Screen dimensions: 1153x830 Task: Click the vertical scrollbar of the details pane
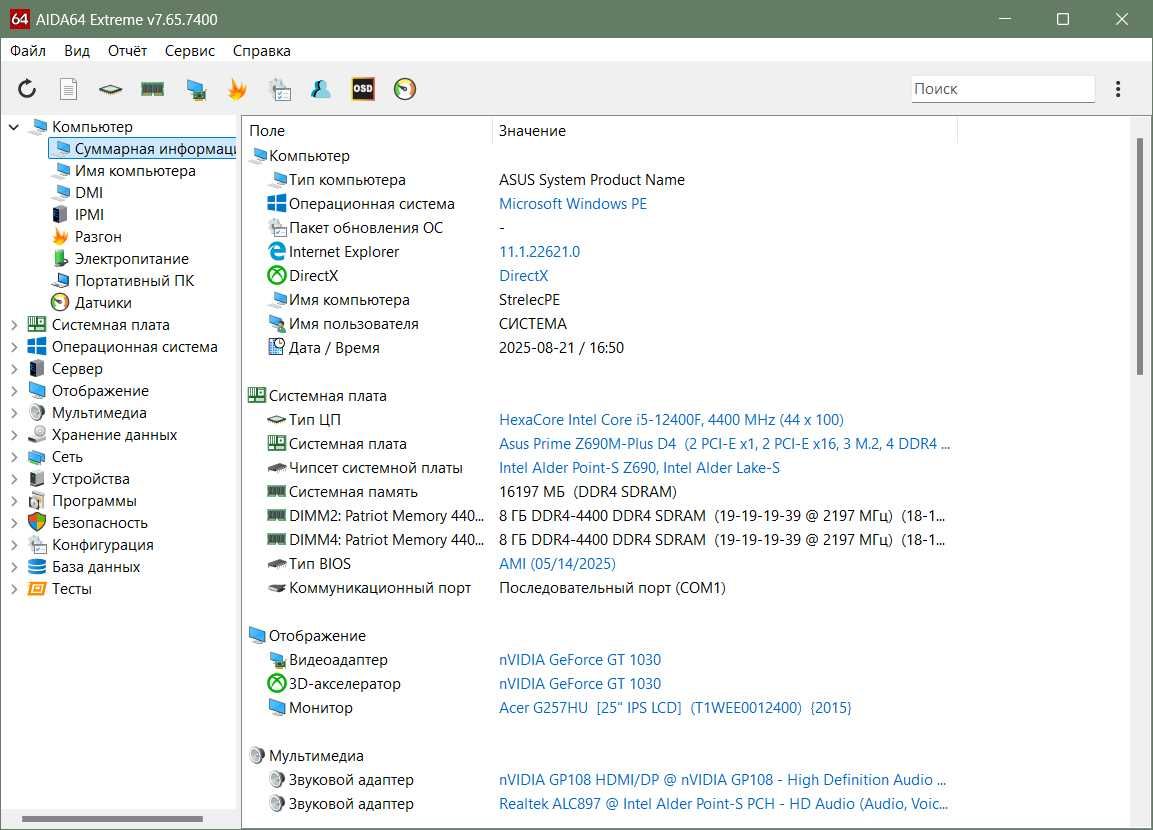tap(1140, 257)
